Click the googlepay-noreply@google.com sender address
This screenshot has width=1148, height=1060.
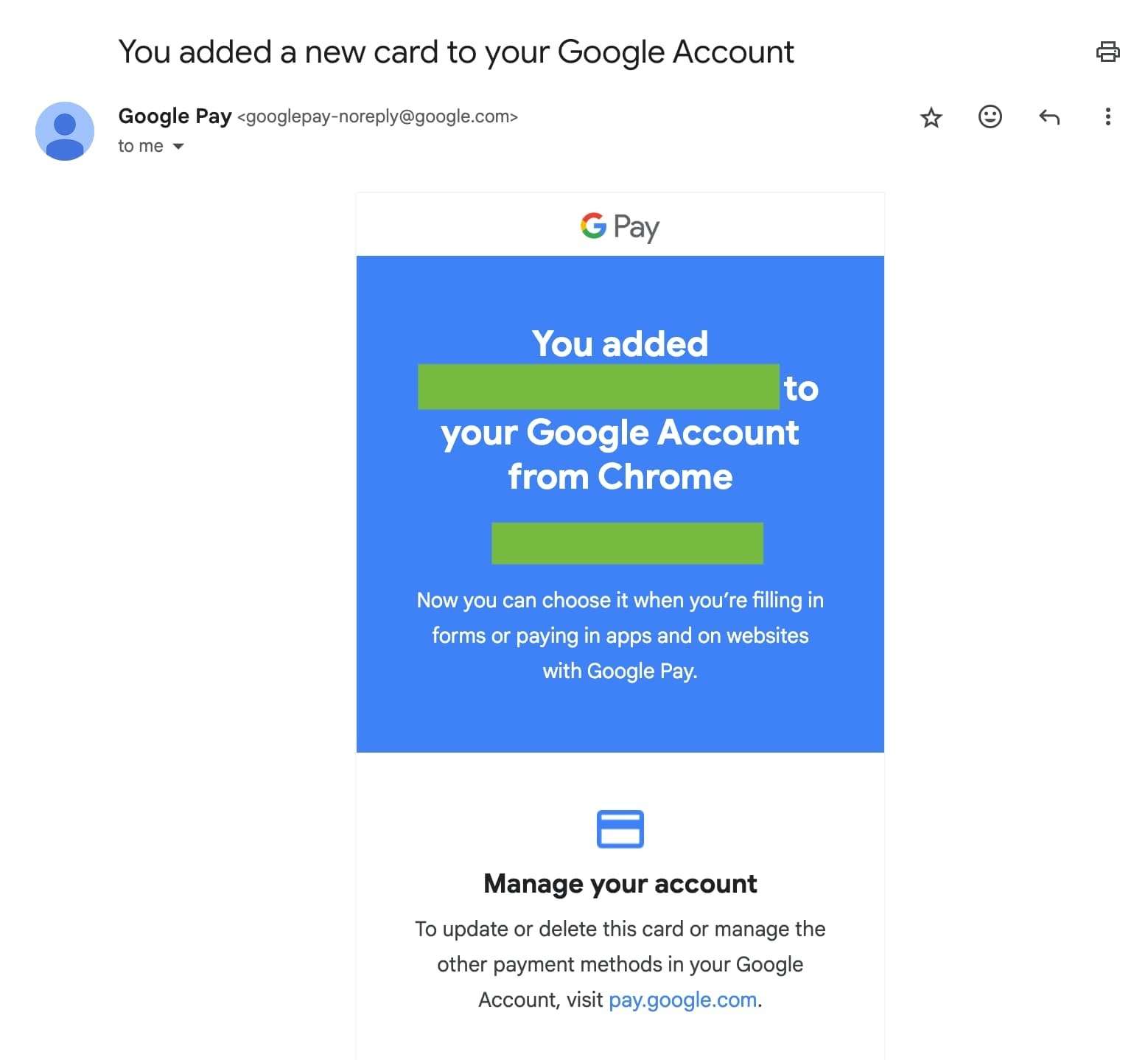(377, 116)
